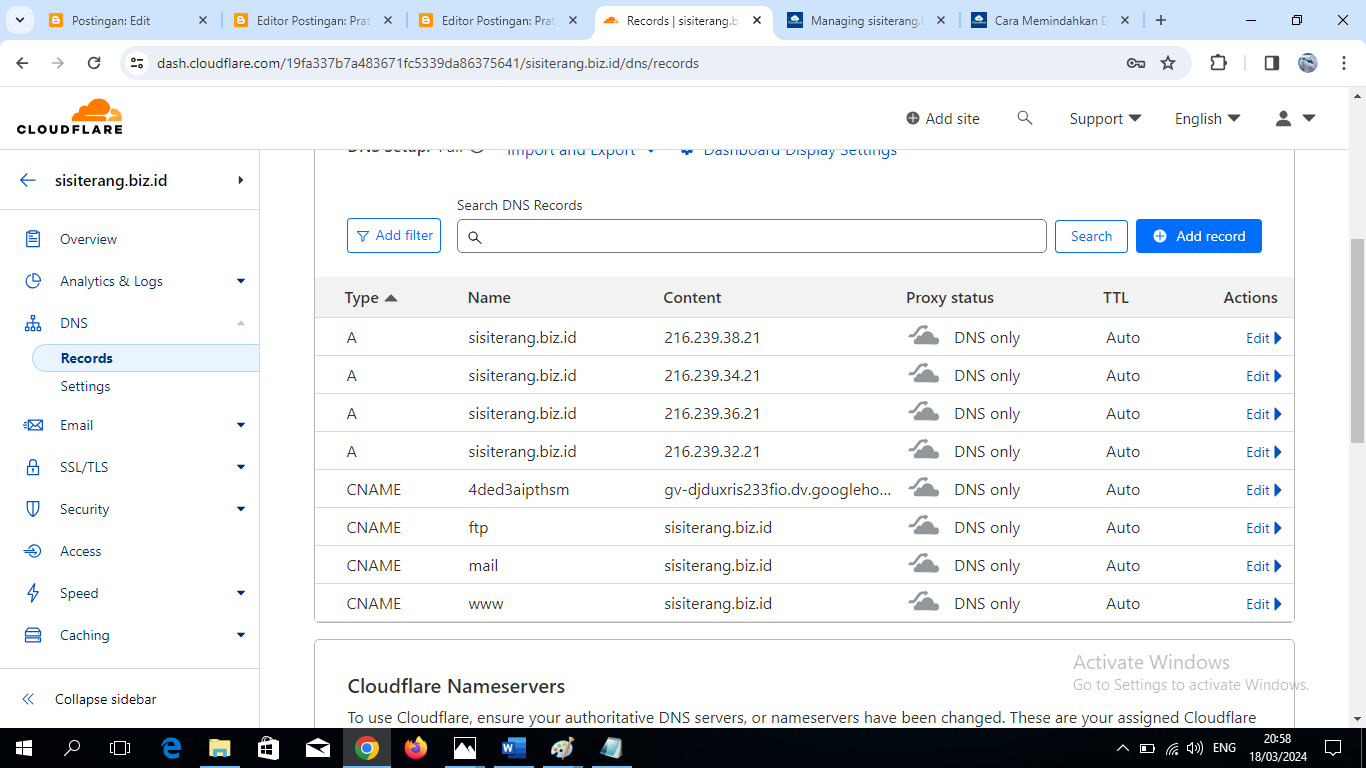Expand the Security submenu arrow
Screen dimensions: 1366x768
coord(241,509)
